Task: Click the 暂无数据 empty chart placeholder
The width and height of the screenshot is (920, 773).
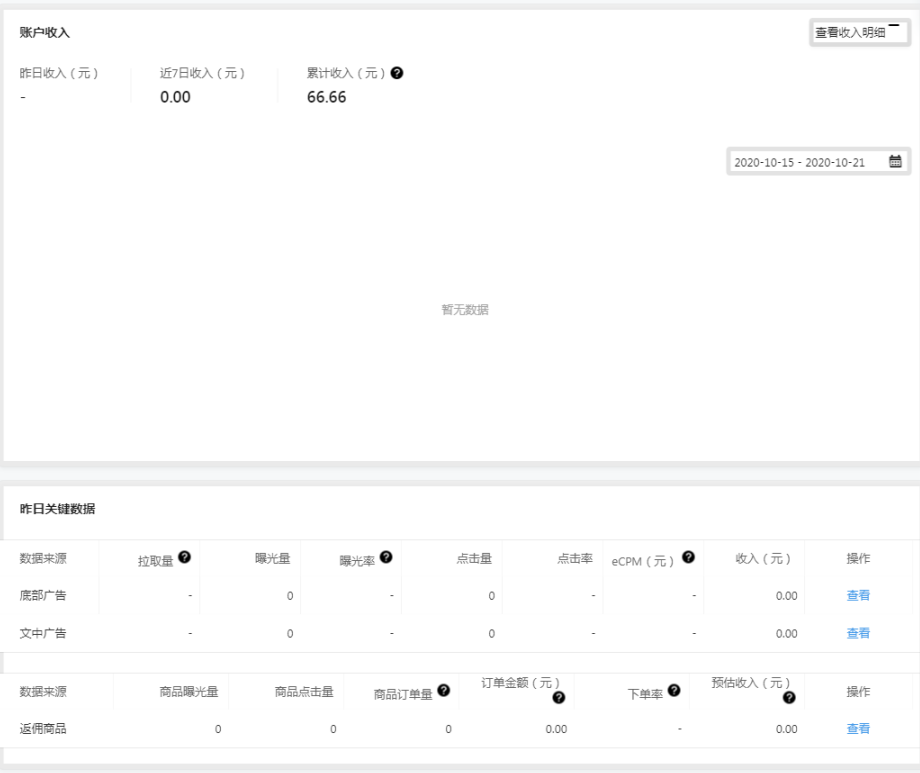Action: (465, 309)
